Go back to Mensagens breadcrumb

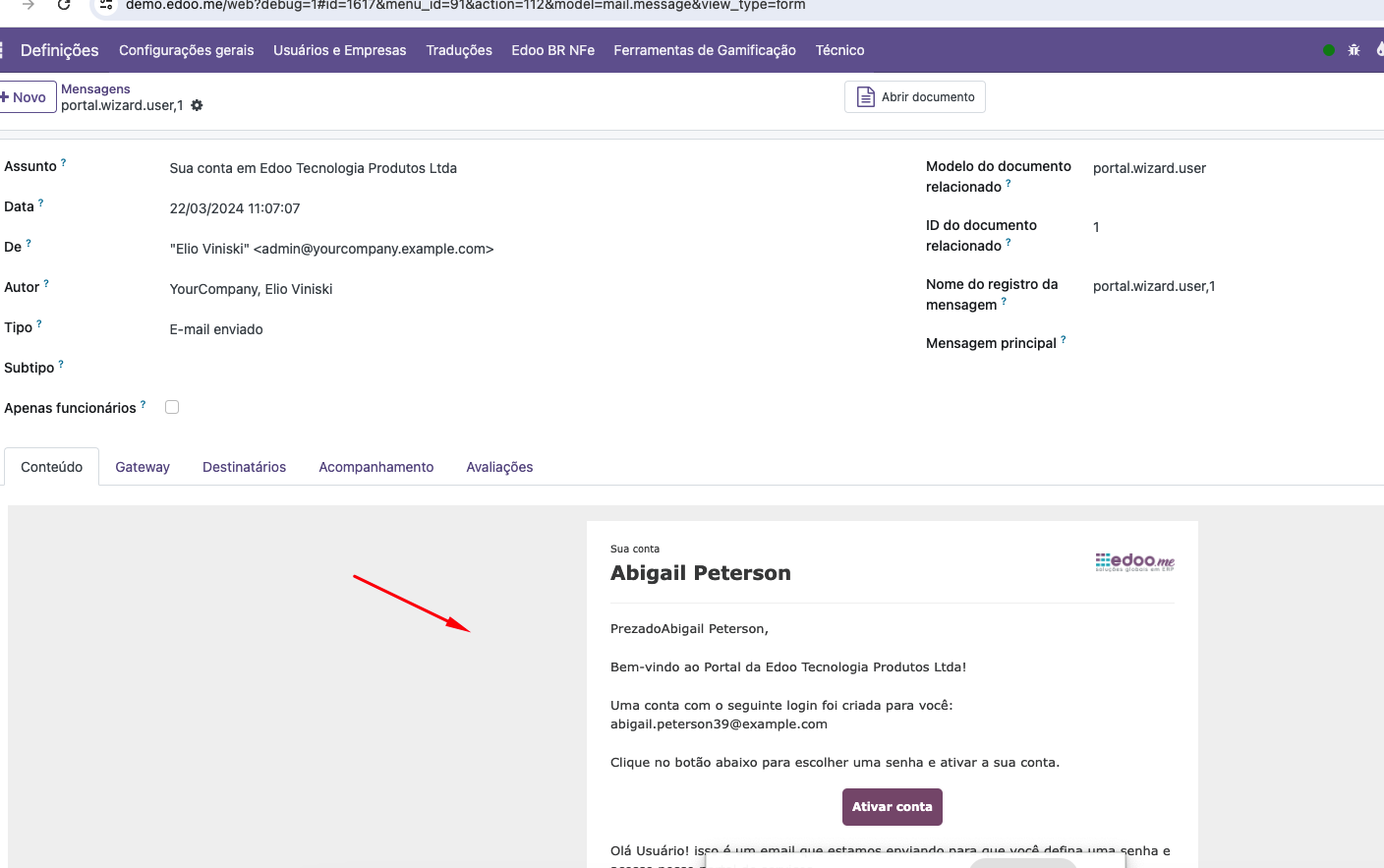(95, 88)
